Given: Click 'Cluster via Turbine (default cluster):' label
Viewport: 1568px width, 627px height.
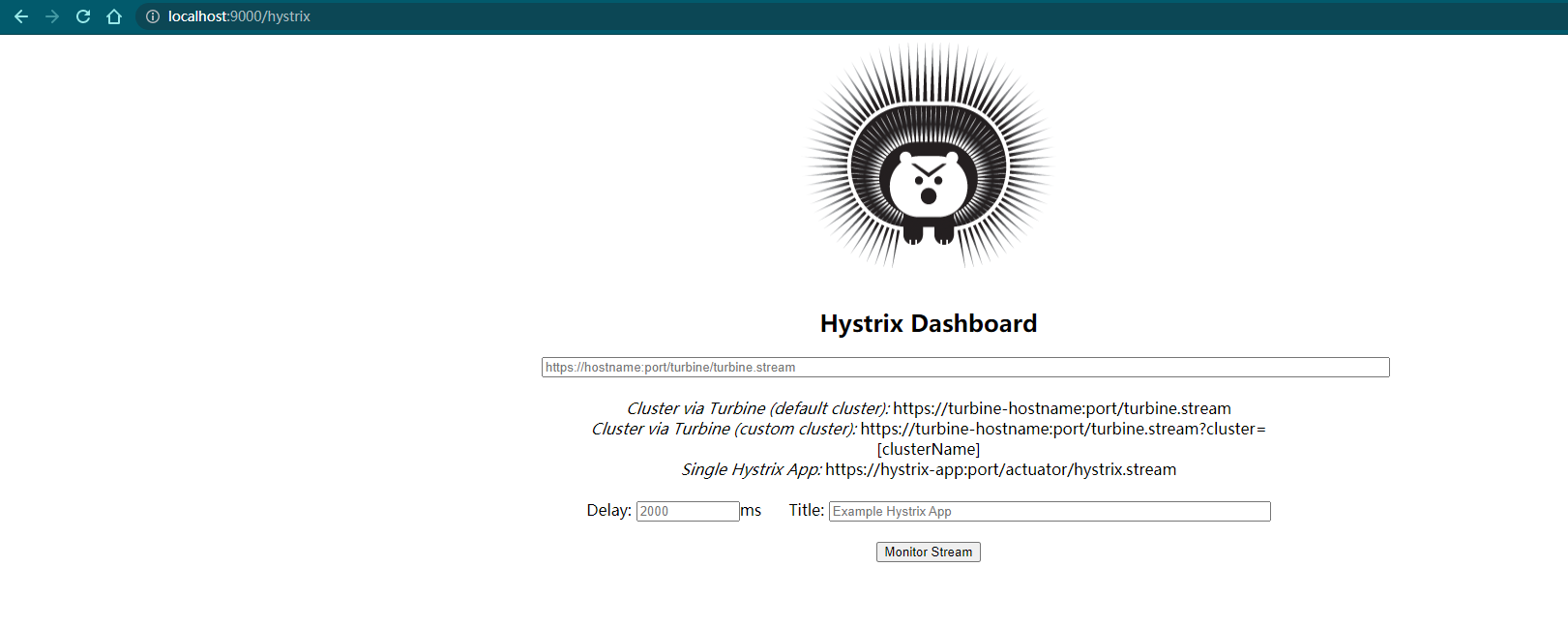Looking at the screenshot, I should [x=758, y=408].
